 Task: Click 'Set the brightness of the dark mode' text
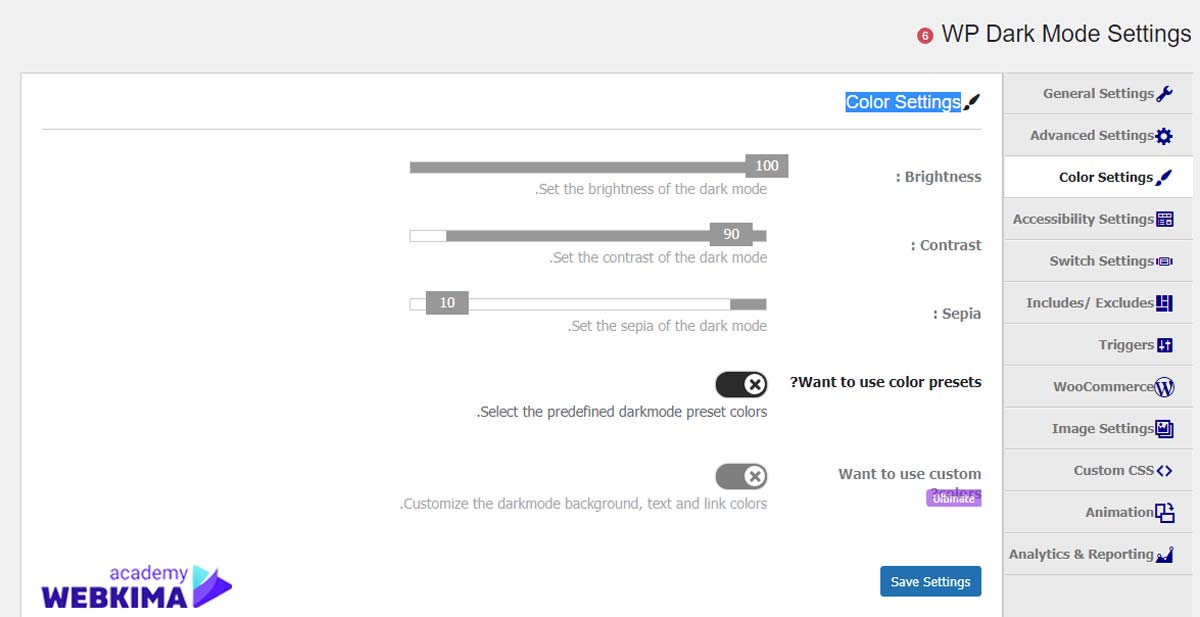652,189
